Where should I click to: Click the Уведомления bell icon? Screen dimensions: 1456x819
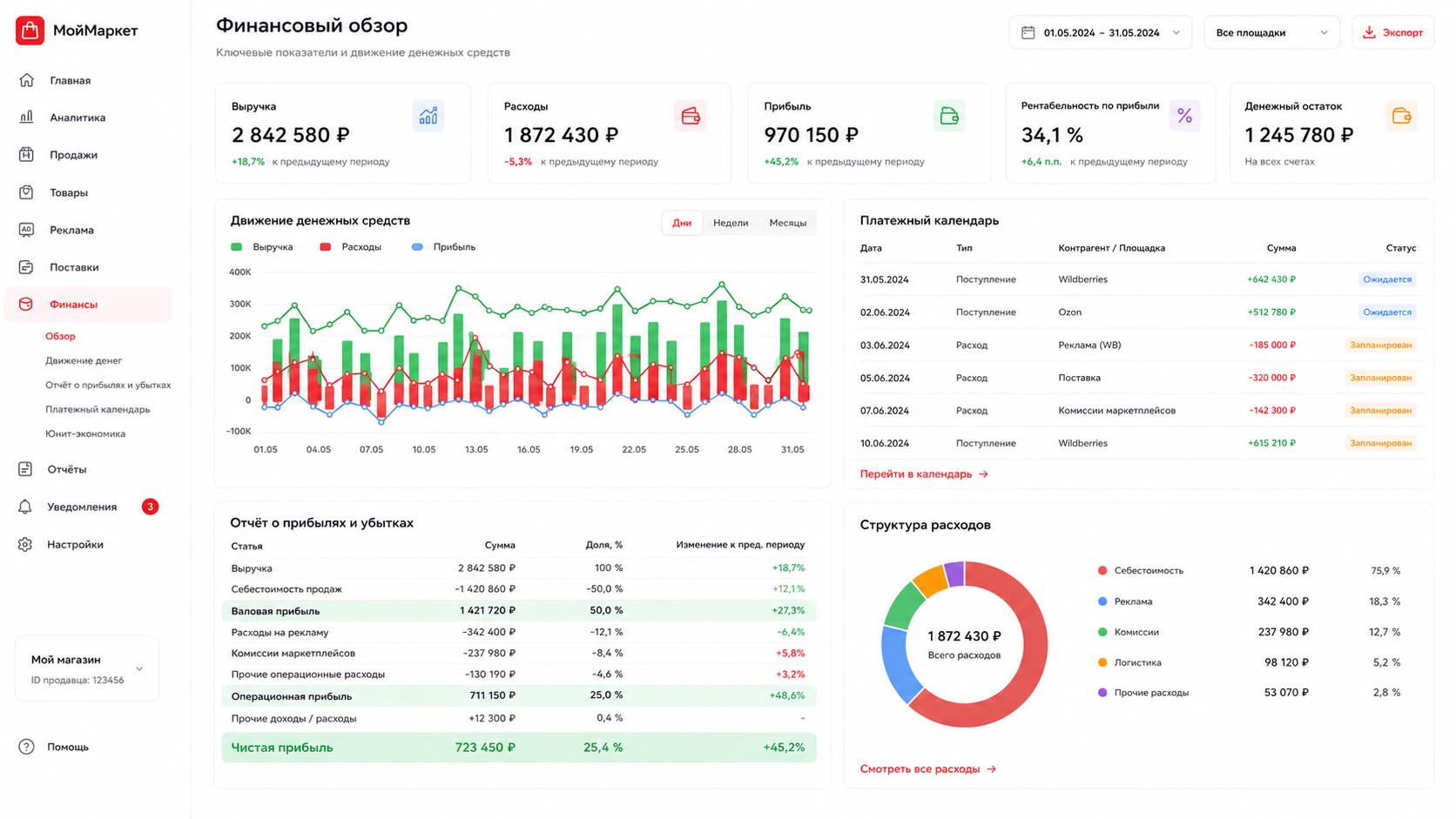click(25, 507)
